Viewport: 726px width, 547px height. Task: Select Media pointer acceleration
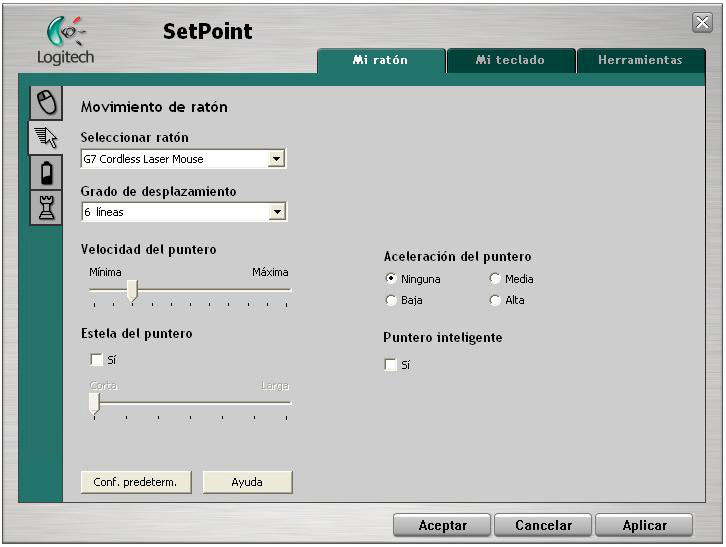[495, 279]
